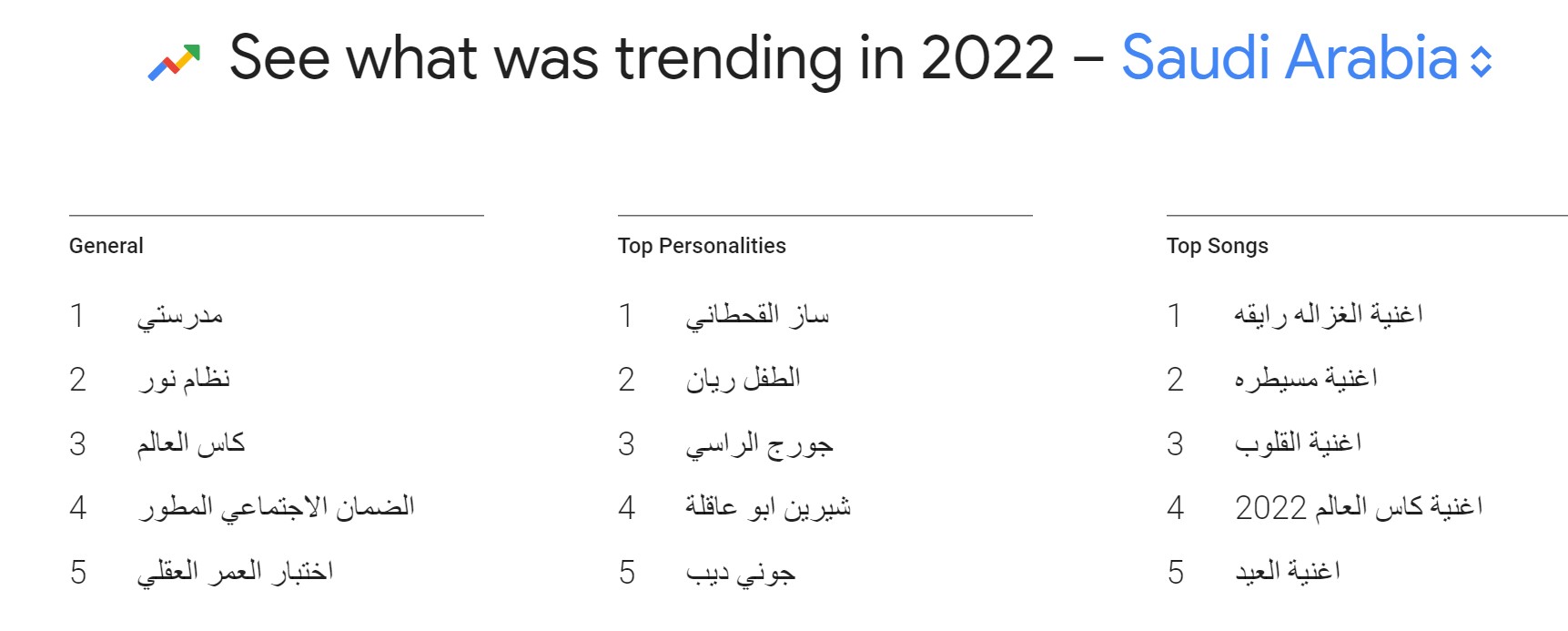Click the Google Trends arrow icon
Viewport: 1568px width, 631px height.
pos(174,62)
